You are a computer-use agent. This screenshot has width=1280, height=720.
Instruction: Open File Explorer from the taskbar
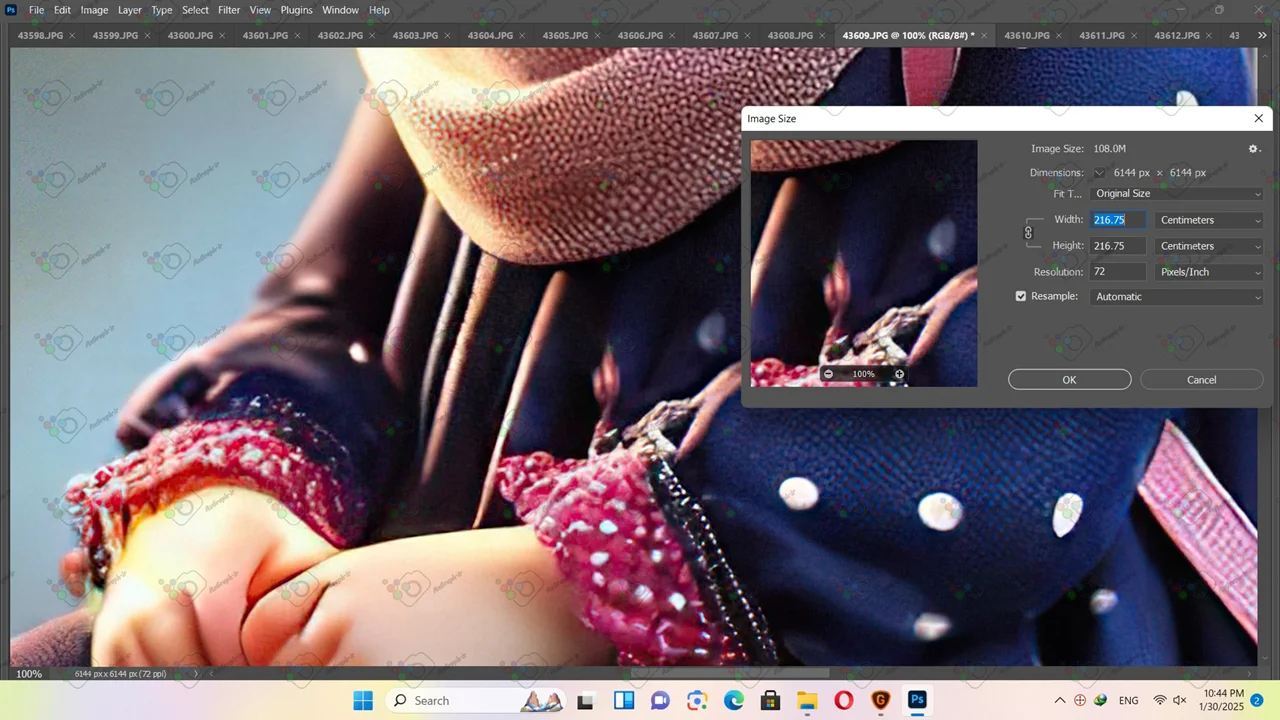(x=807, y=700)
